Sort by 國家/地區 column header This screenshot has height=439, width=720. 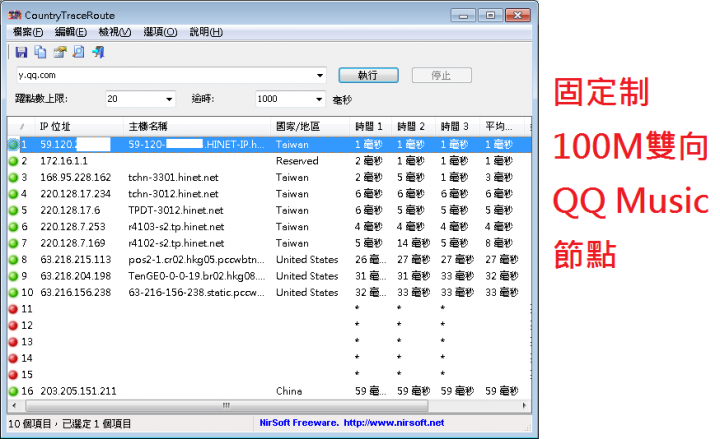pyautogui.click(x=309, y=127)
